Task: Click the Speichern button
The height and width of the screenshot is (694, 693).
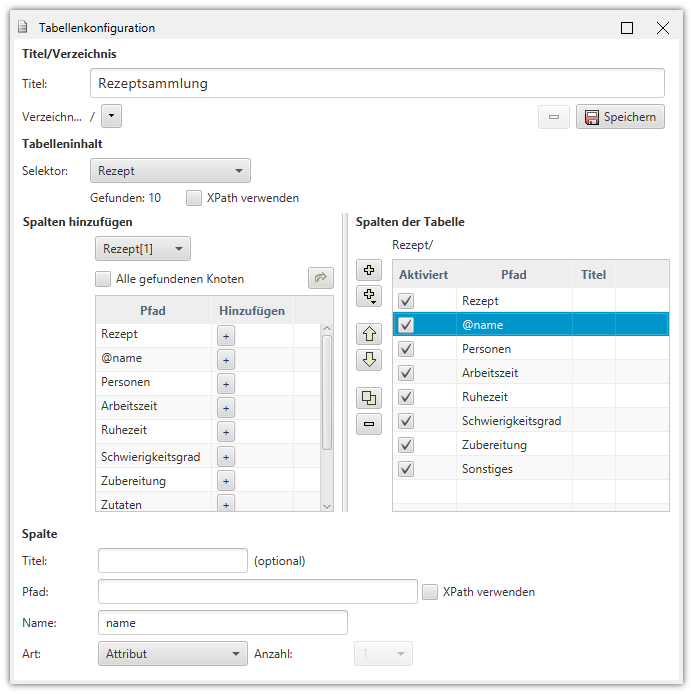Action: tap(620, 117)
